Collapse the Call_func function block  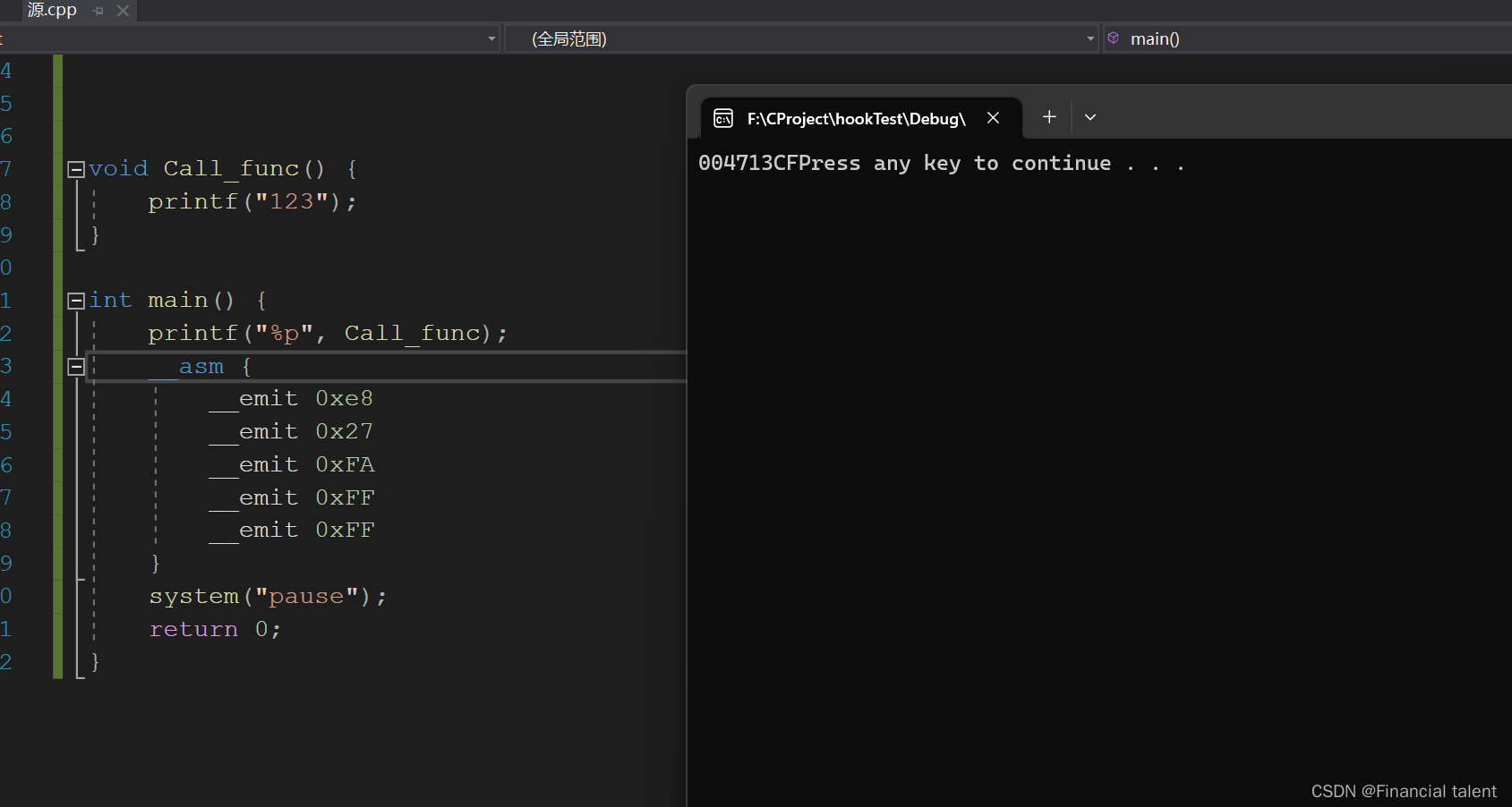tap(76, 169)
